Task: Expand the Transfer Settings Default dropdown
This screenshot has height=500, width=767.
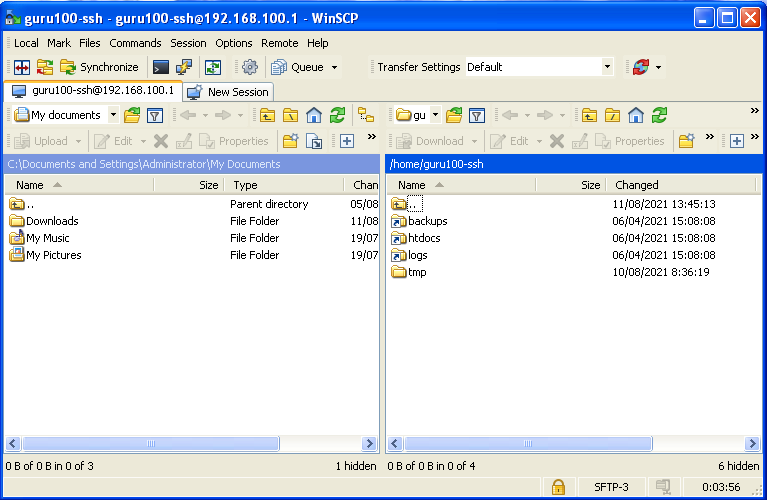Action: tap(607, 67)
